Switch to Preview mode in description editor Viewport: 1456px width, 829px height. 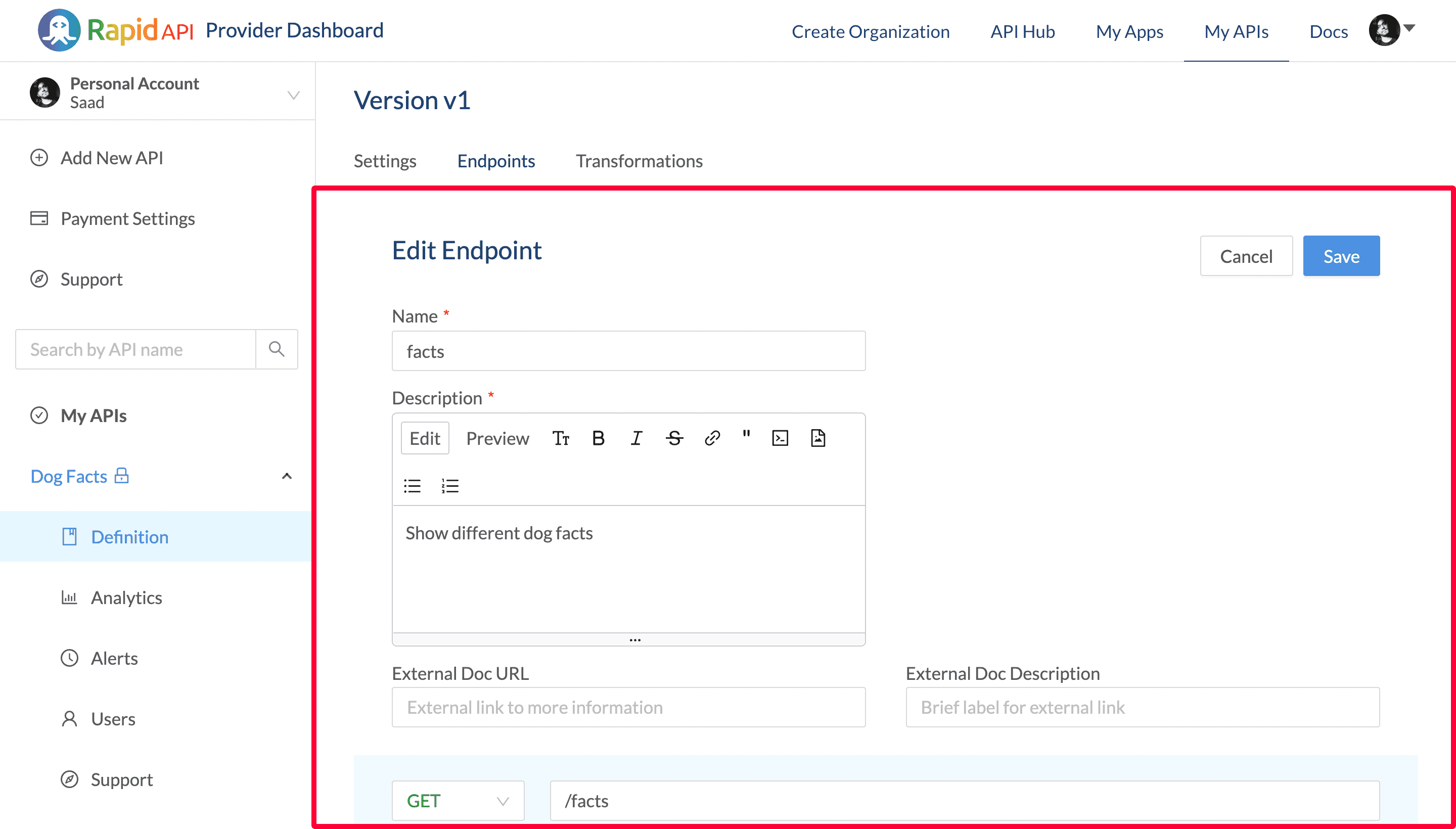point(497,438)
